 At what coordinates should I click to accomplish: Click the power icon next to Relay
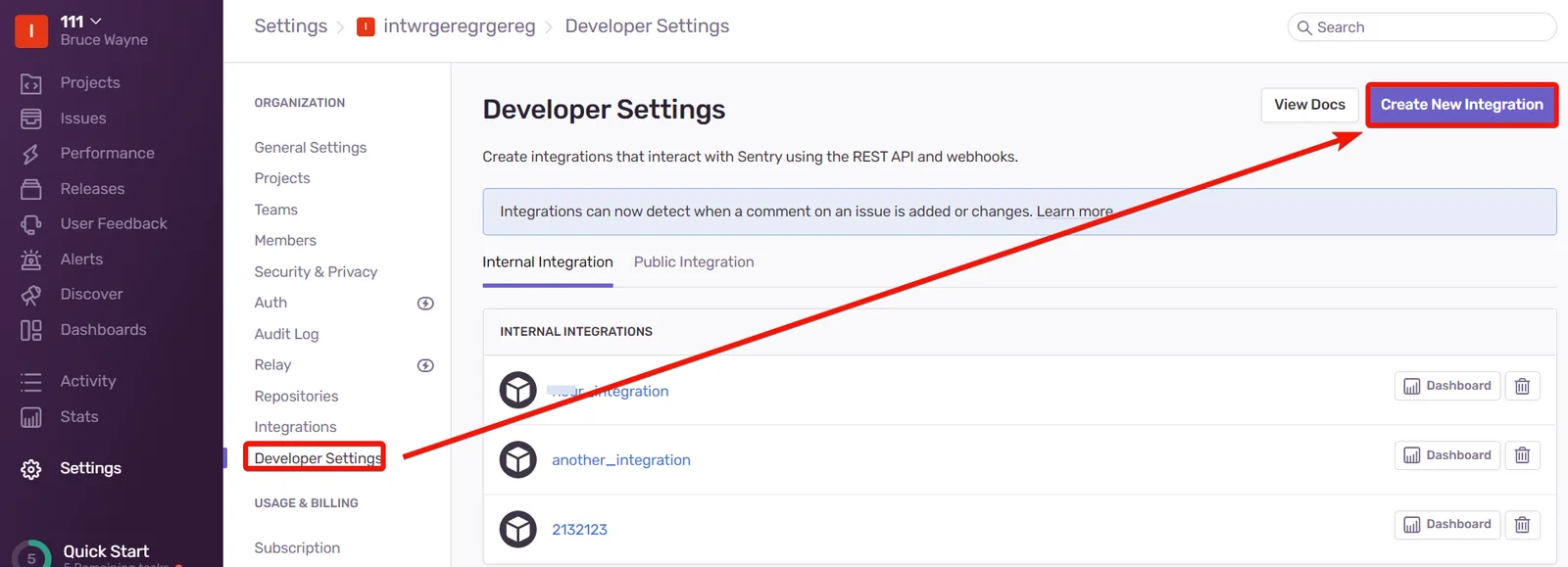pos(425,365)
